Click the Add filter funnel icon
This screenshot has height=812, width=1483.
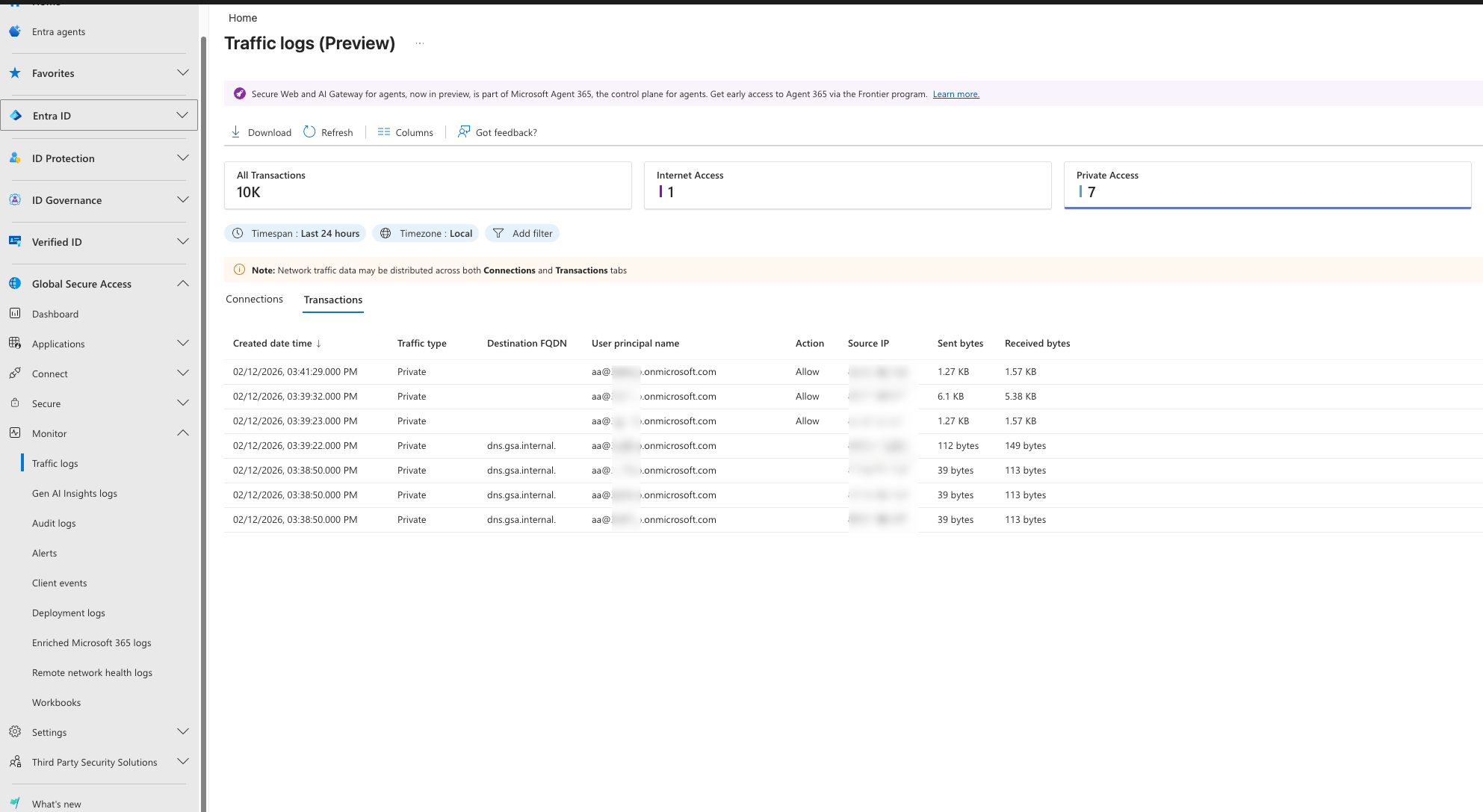pos(498,233)
